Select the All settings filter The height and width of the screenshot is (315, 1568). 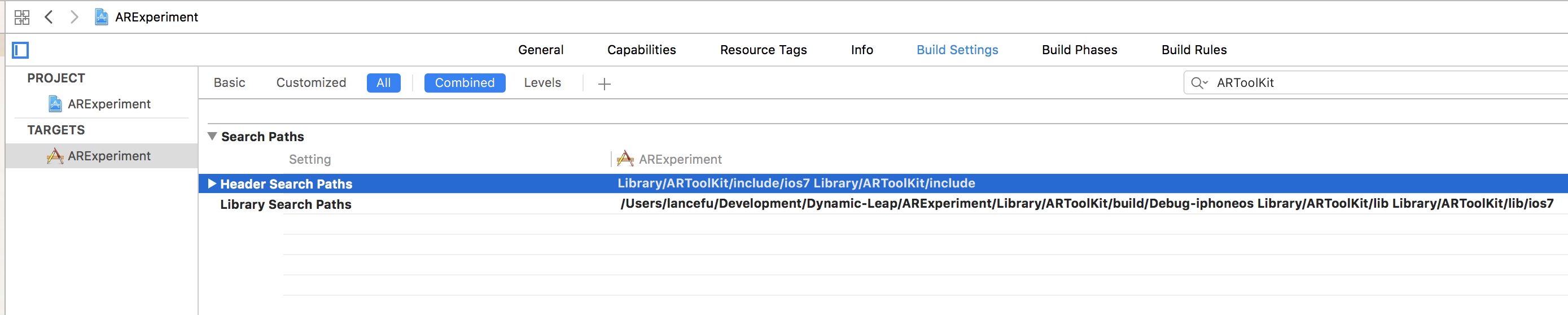pyautogui.click(x=383, y=83)
